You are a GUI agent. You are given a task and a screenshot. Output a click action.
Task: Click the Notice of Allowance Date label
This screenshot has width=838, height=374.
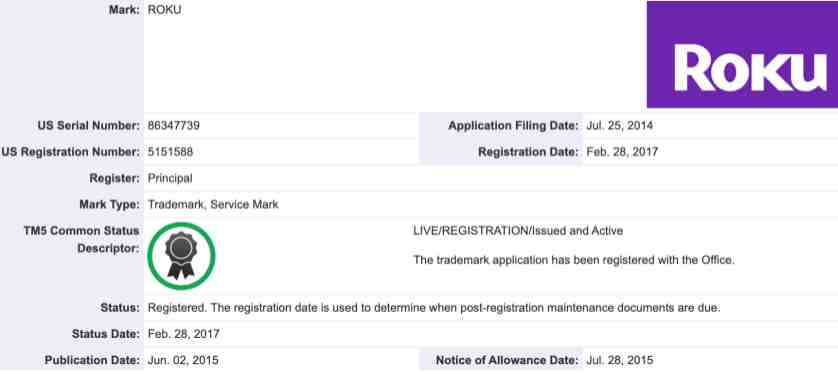[507, 360]
